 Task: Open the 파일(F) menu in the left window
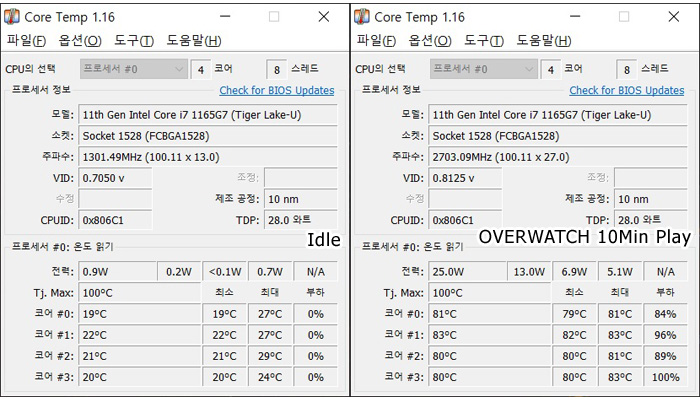point(26,41)
